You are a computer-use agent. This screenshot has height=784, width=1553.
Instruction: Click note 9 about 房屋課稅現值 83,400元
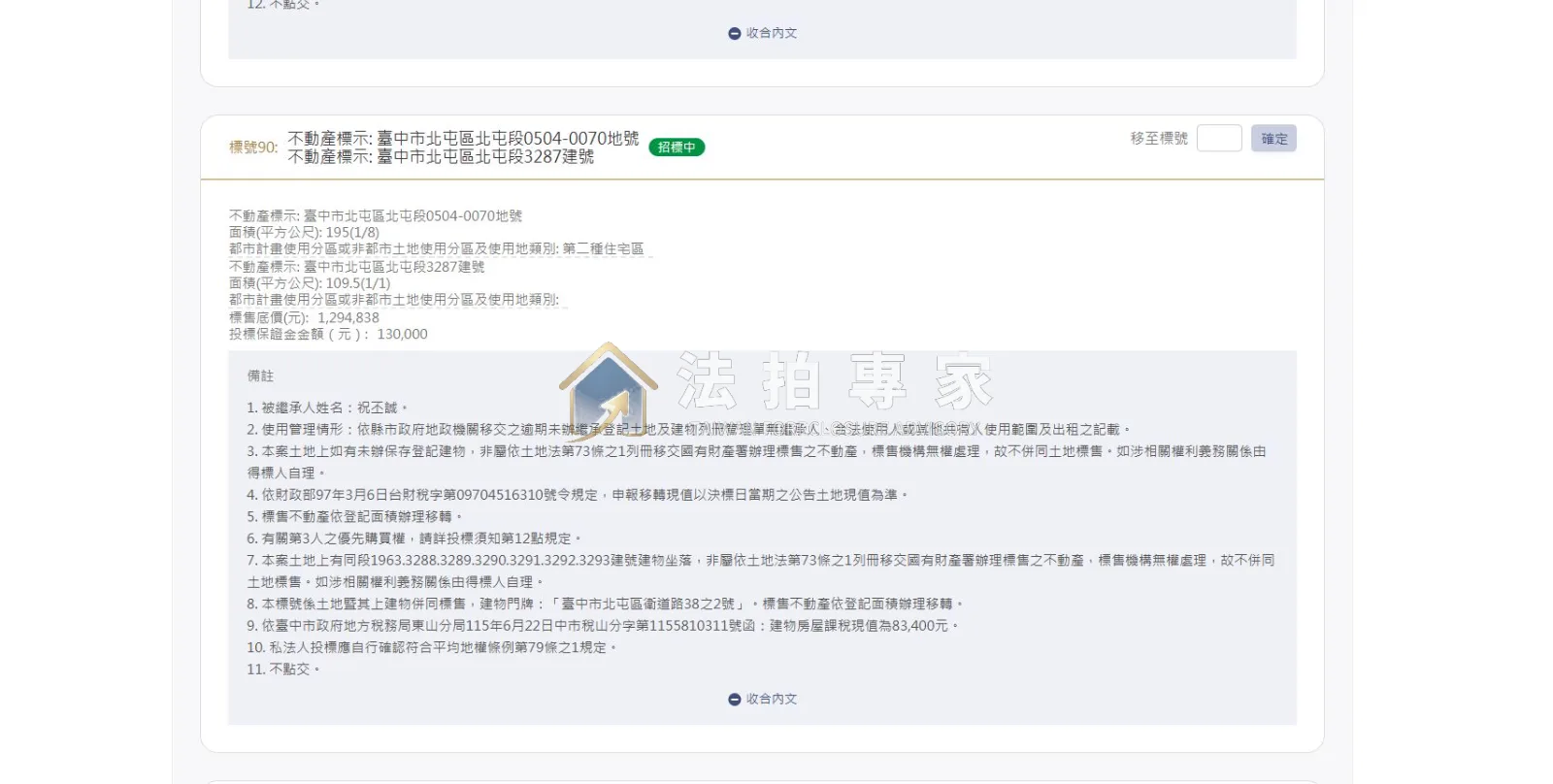[603, 626]
